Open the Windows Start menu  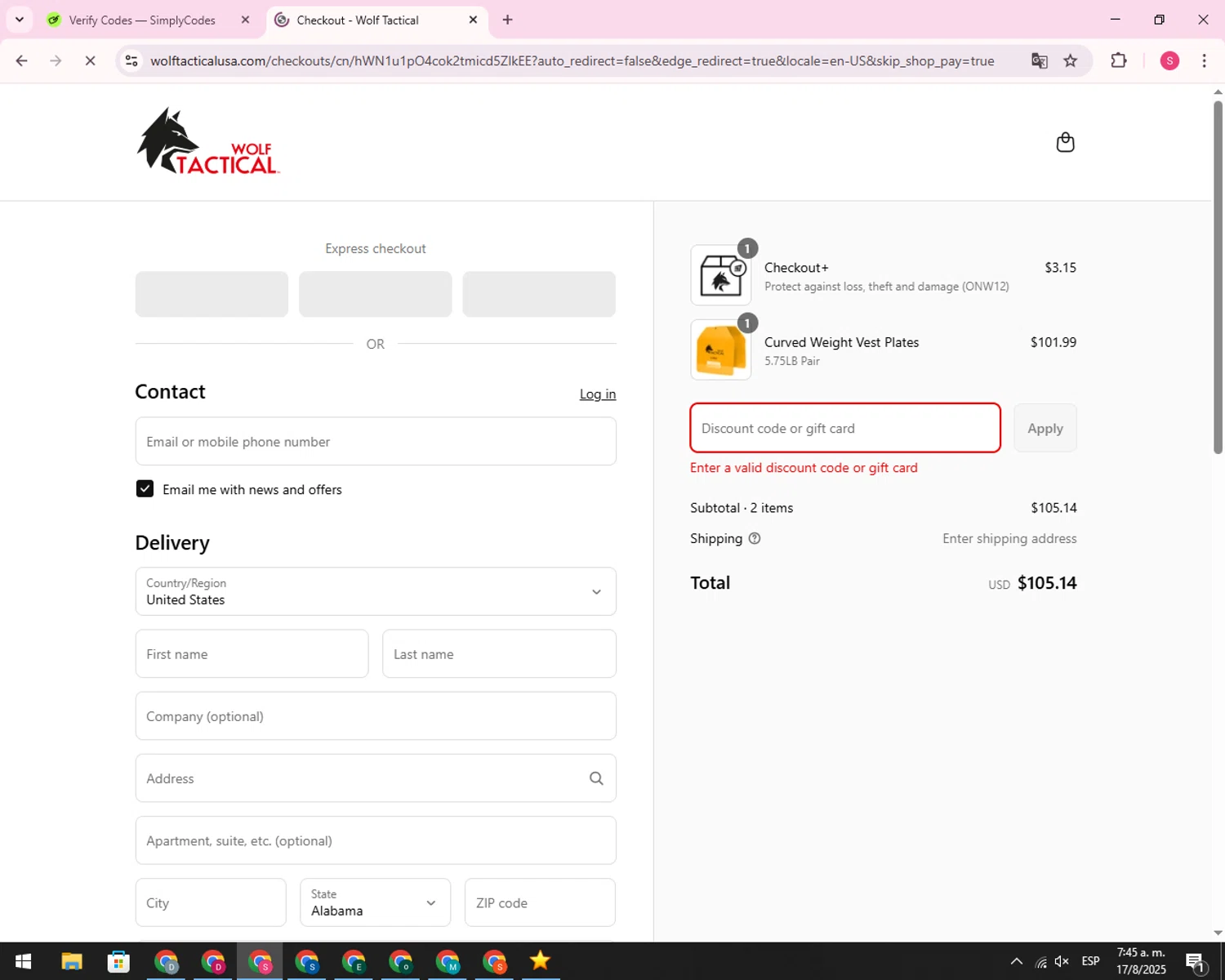click(x=23, y=961)
